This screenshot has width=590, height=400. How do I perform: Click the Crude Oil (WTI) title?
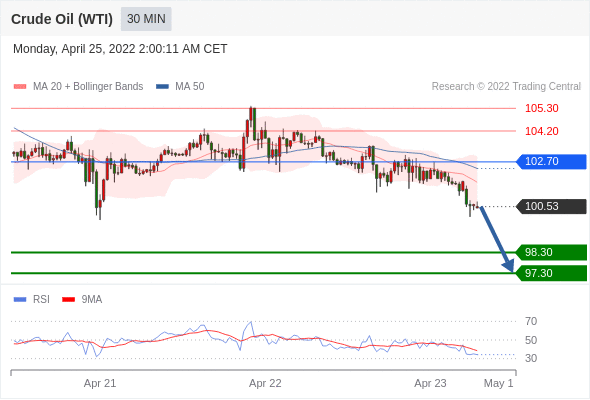pyautogui.click(x=62, y=19)
